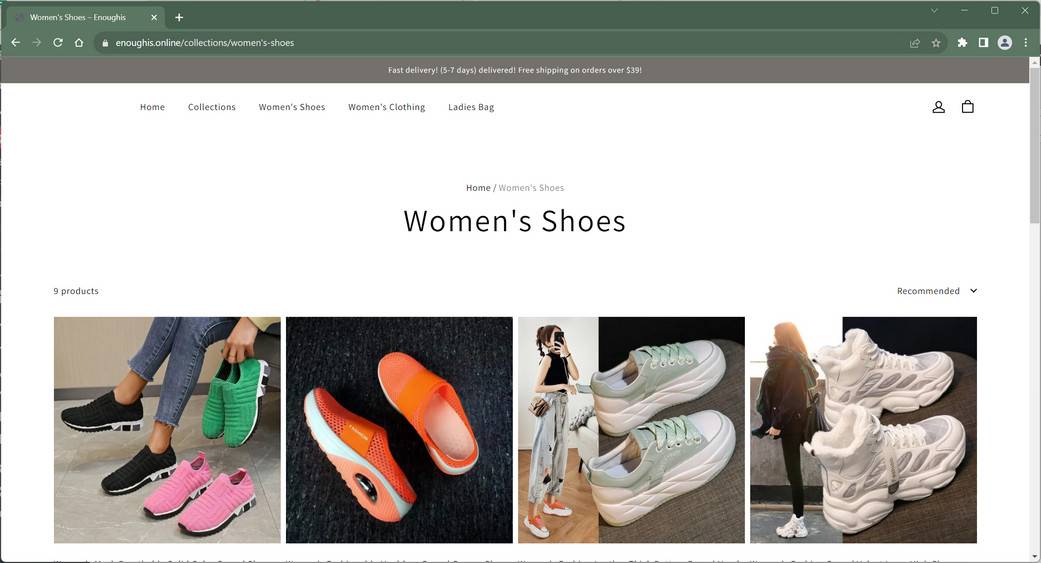Open the white chunky fur sneakers
The width and height of the screenshot is (1041, 563).
tap(863, 430)
